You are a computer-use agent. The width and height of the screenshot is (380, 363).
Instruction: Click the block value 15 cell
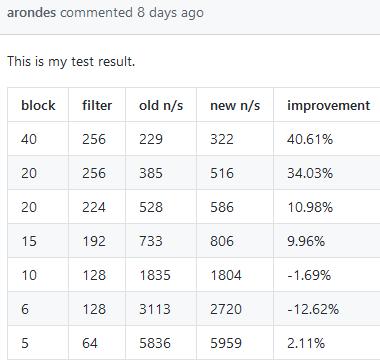point(38,241)
